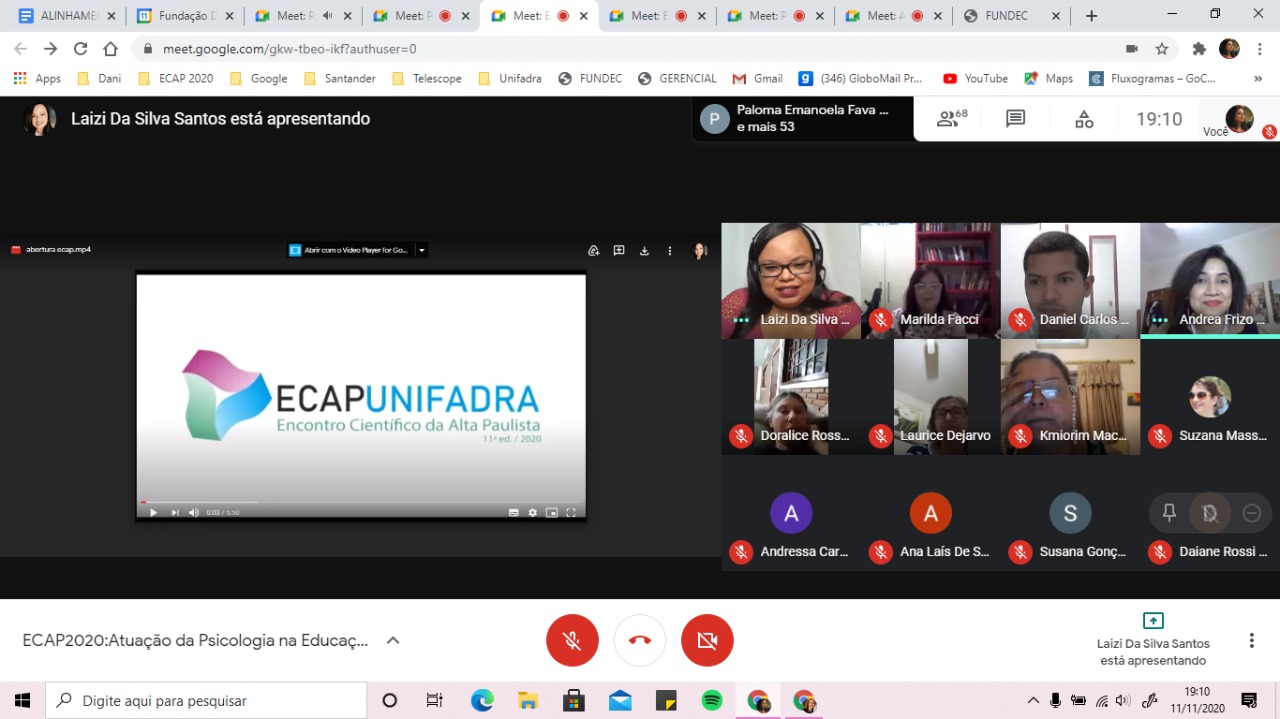1280x719 pixels.
Task: Download the abertura ecap.mp4 file
Action: (x=645, y=250)
